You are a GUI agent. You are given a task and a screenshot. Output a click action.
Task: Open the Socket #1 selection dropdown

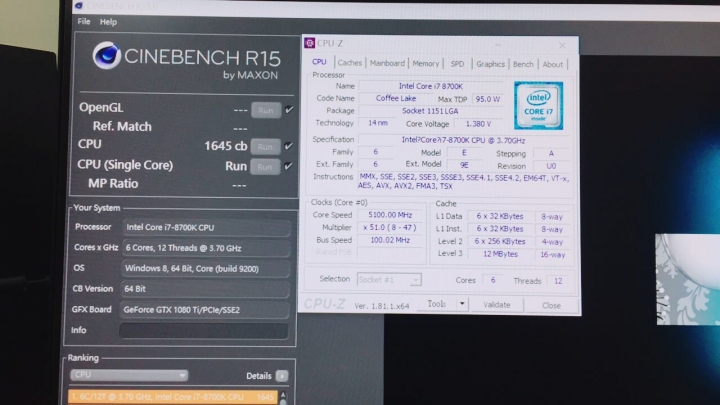[389, 280]
